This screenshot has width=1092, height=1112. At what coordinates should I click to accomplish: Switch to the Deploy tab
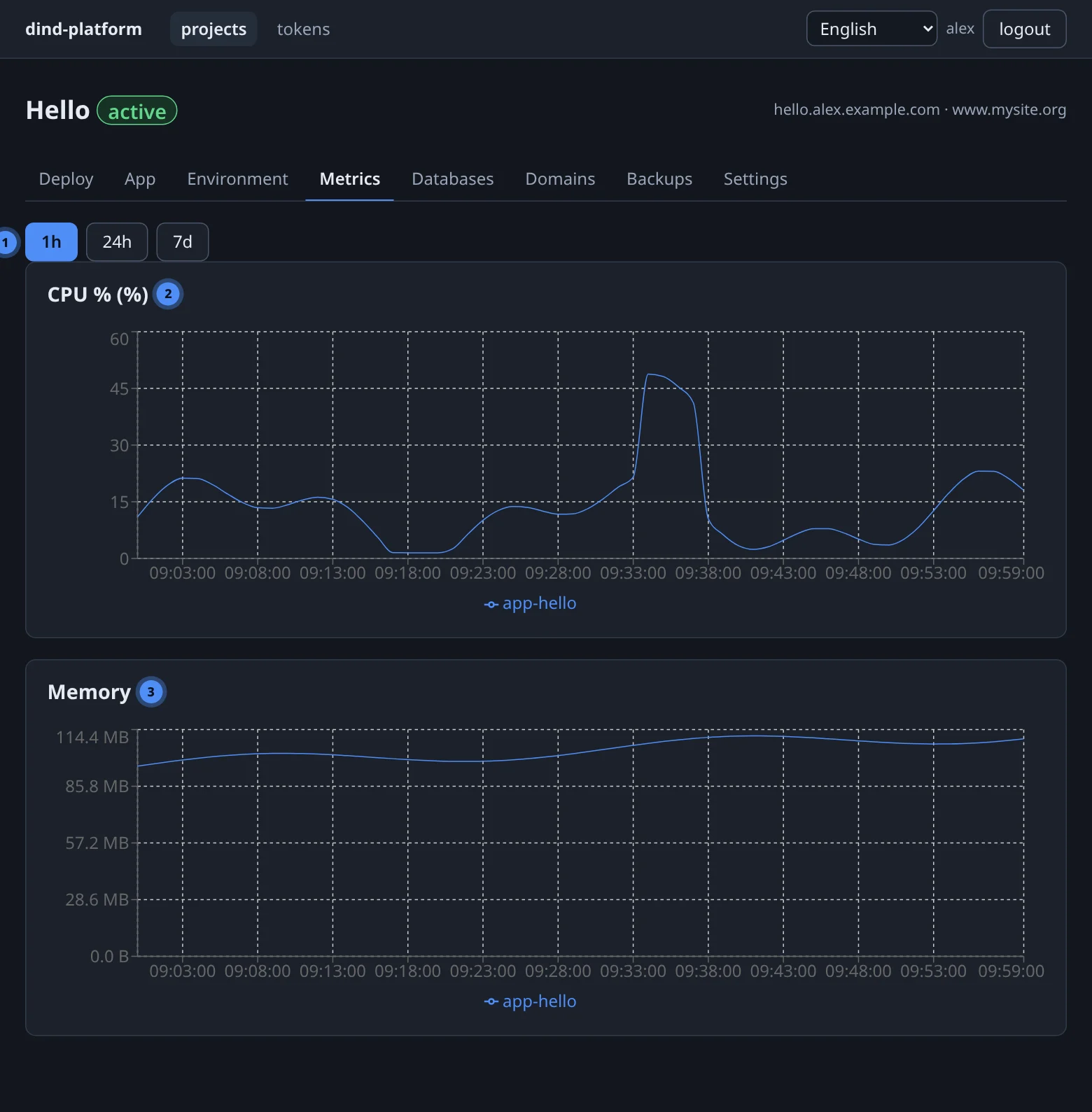click(x=66, y=179)
